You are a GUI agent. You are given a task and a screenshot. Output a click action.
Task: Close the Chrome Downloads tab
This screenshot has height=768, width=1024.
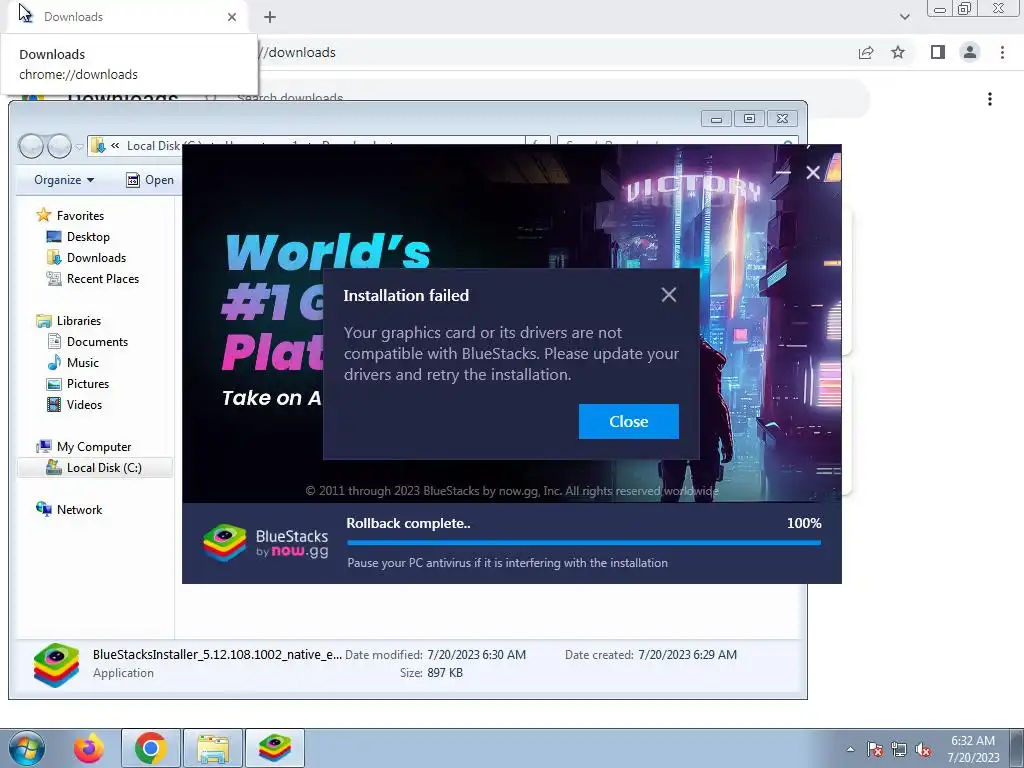(232, 17)
